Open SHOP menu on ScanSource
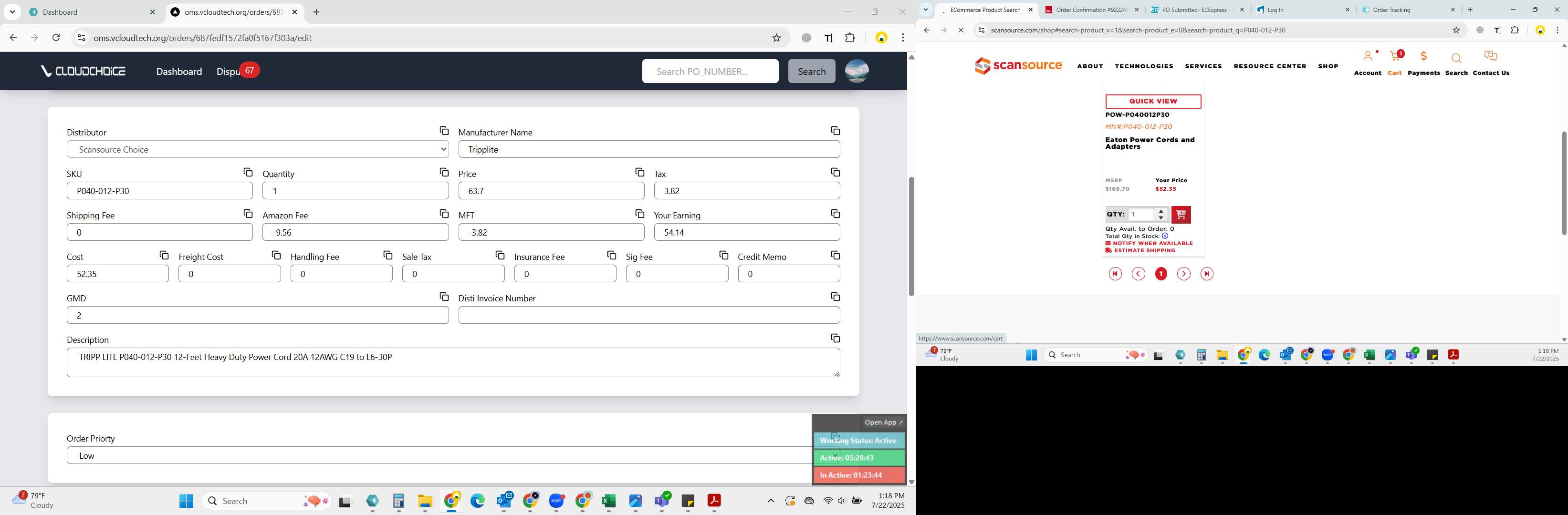Viewport: 1568px width, 515px height. [1328, 66]
